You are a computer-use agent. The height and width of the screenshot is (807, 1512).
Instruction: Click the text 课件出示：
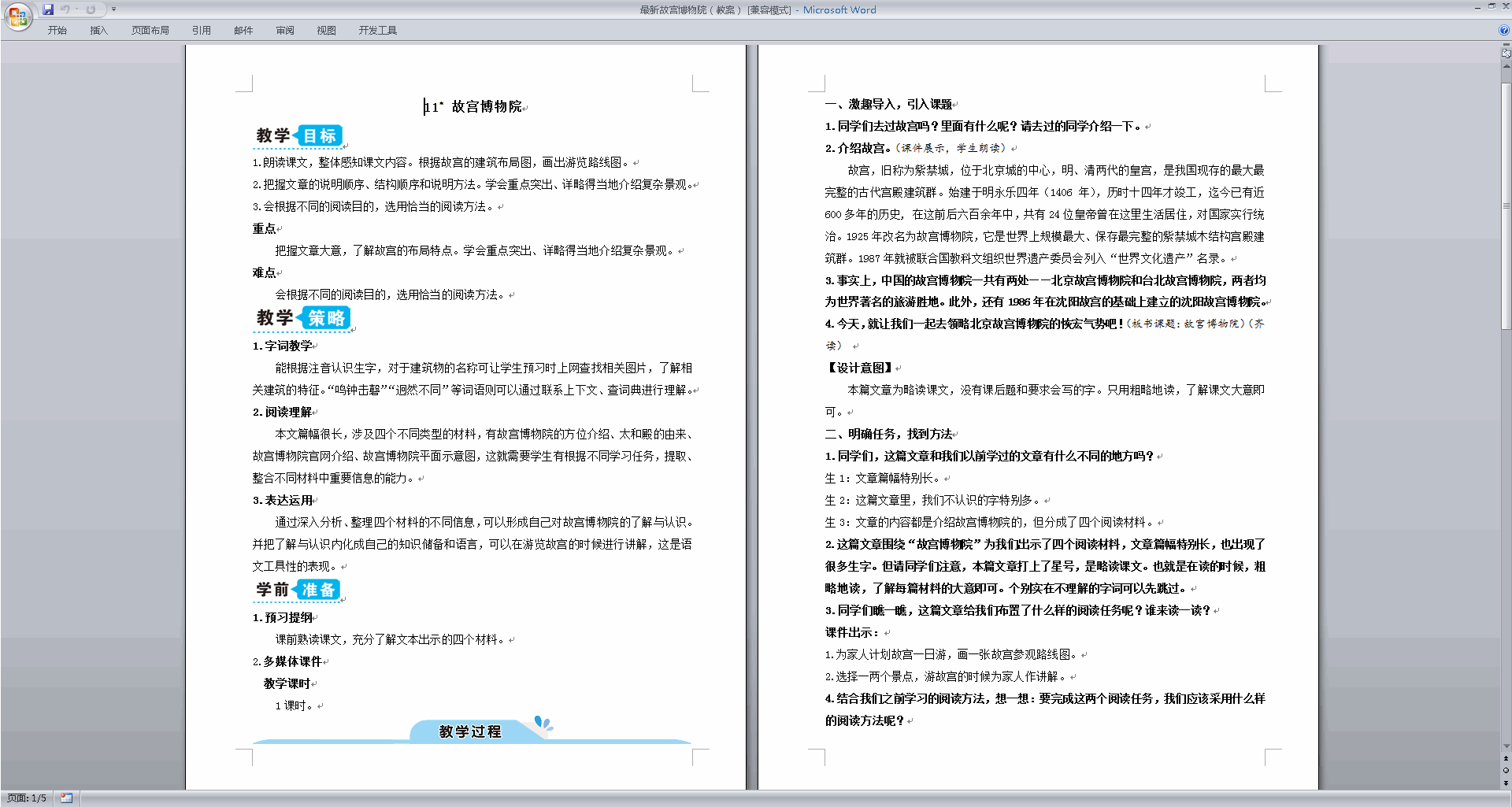pos(852,632)
